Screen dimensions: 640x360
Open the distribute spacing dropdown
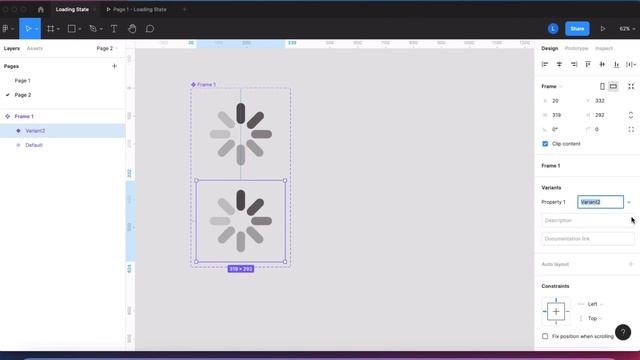coord(631,64)
